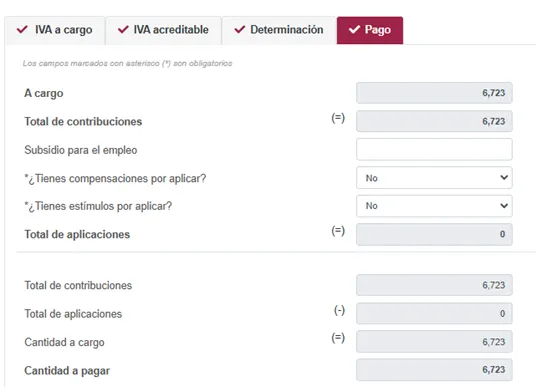Click the estímulos dropdown chevron arrow
The height and width of the screenshot is (387, 536).
504,206
